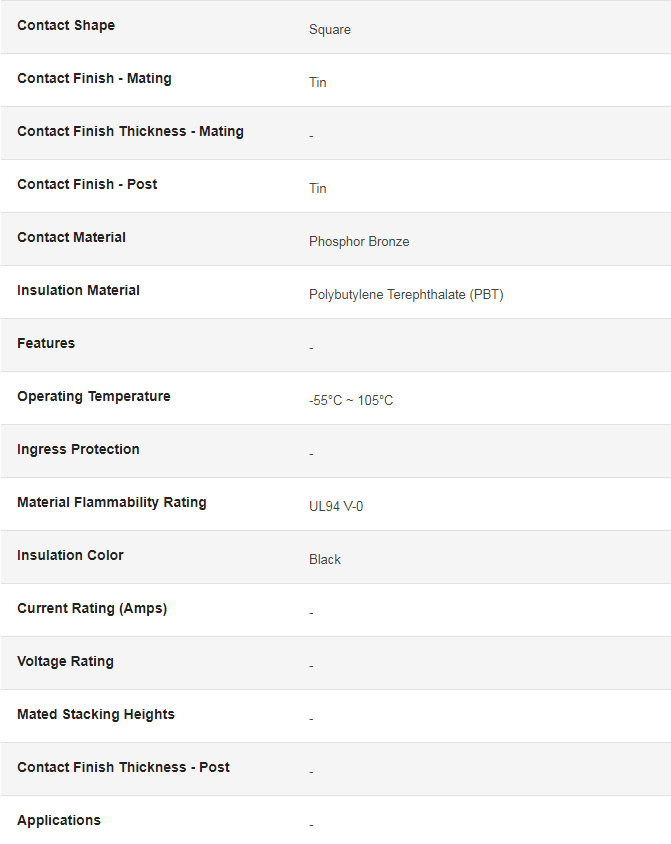This screenshot has height=844, width=671.
Task: Click the Contact Finish - Mating label
Action: coord(94,79)
